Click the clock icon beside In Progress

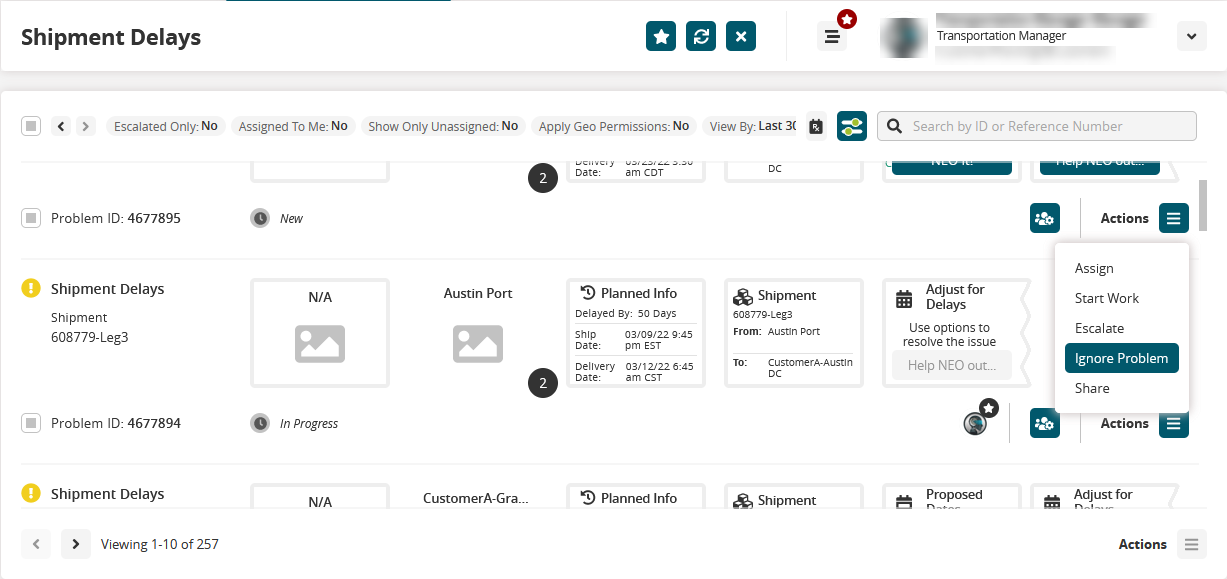pos(260,423)
